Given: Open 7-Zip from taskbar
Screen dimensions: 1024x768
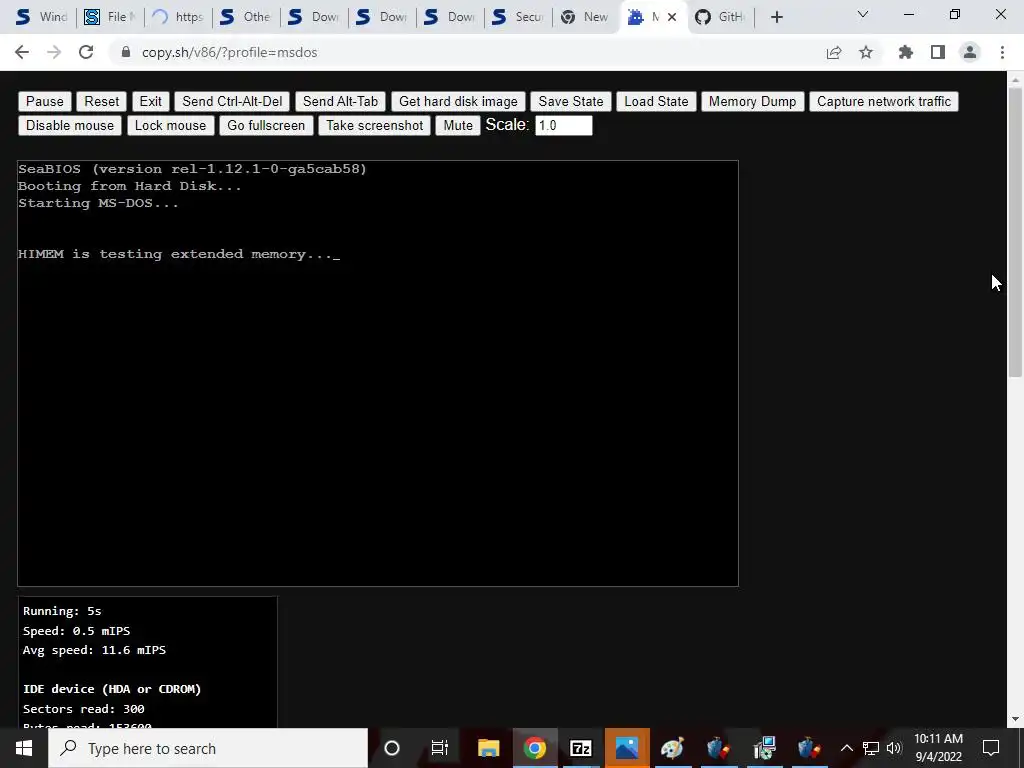Looking at the screenshot, I should (x=581, y=748).
